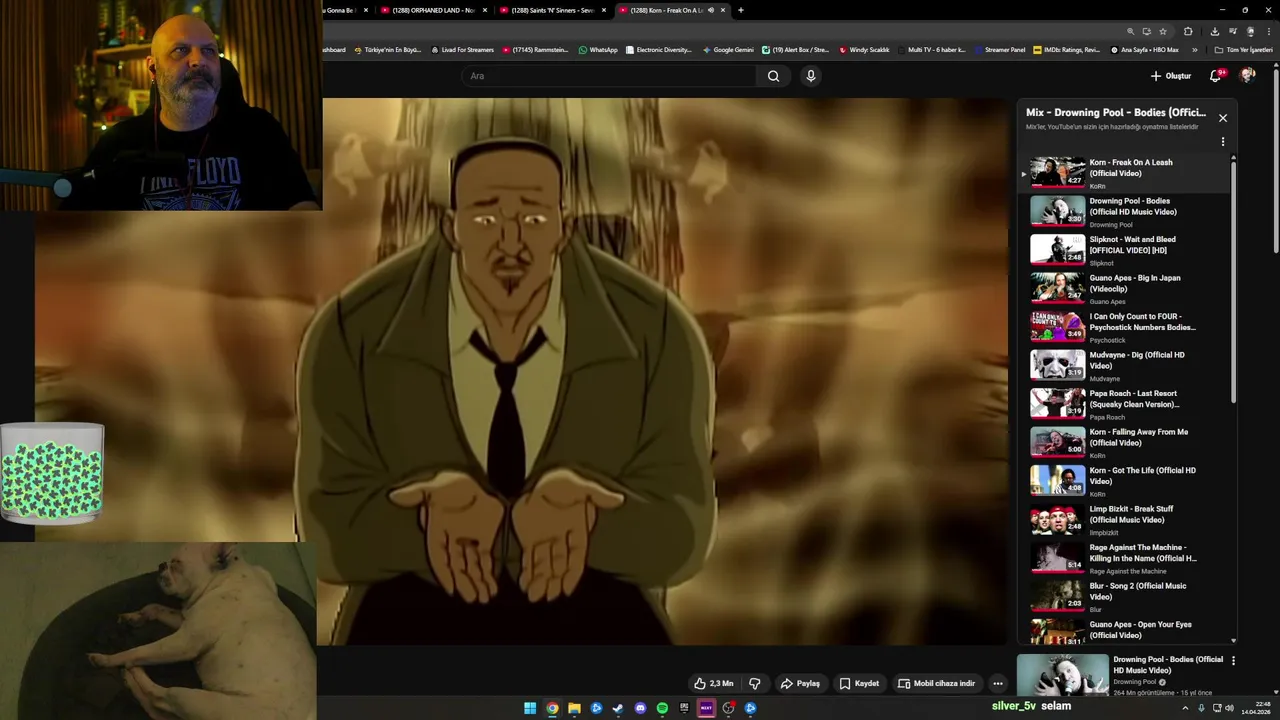Open IMDb: Ratings, Revi... bookmark
Screen dimensions: 1280x720
pos(1066,50)
